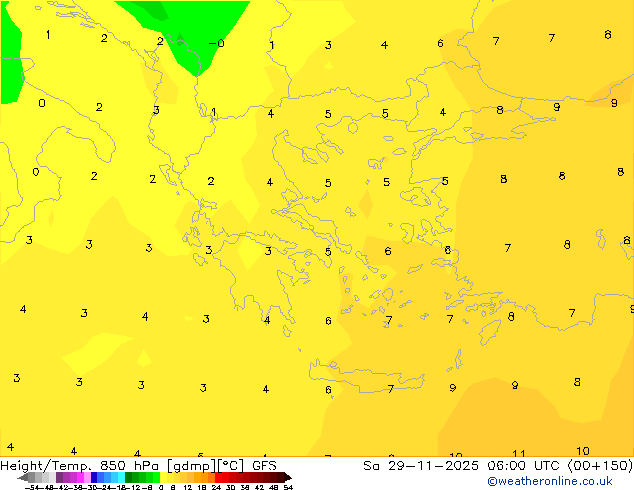This screenshot has width=634, height=490.
Task: Pick the magenta legend swatch
Action: pyautogui.click(x=80, y=477)
